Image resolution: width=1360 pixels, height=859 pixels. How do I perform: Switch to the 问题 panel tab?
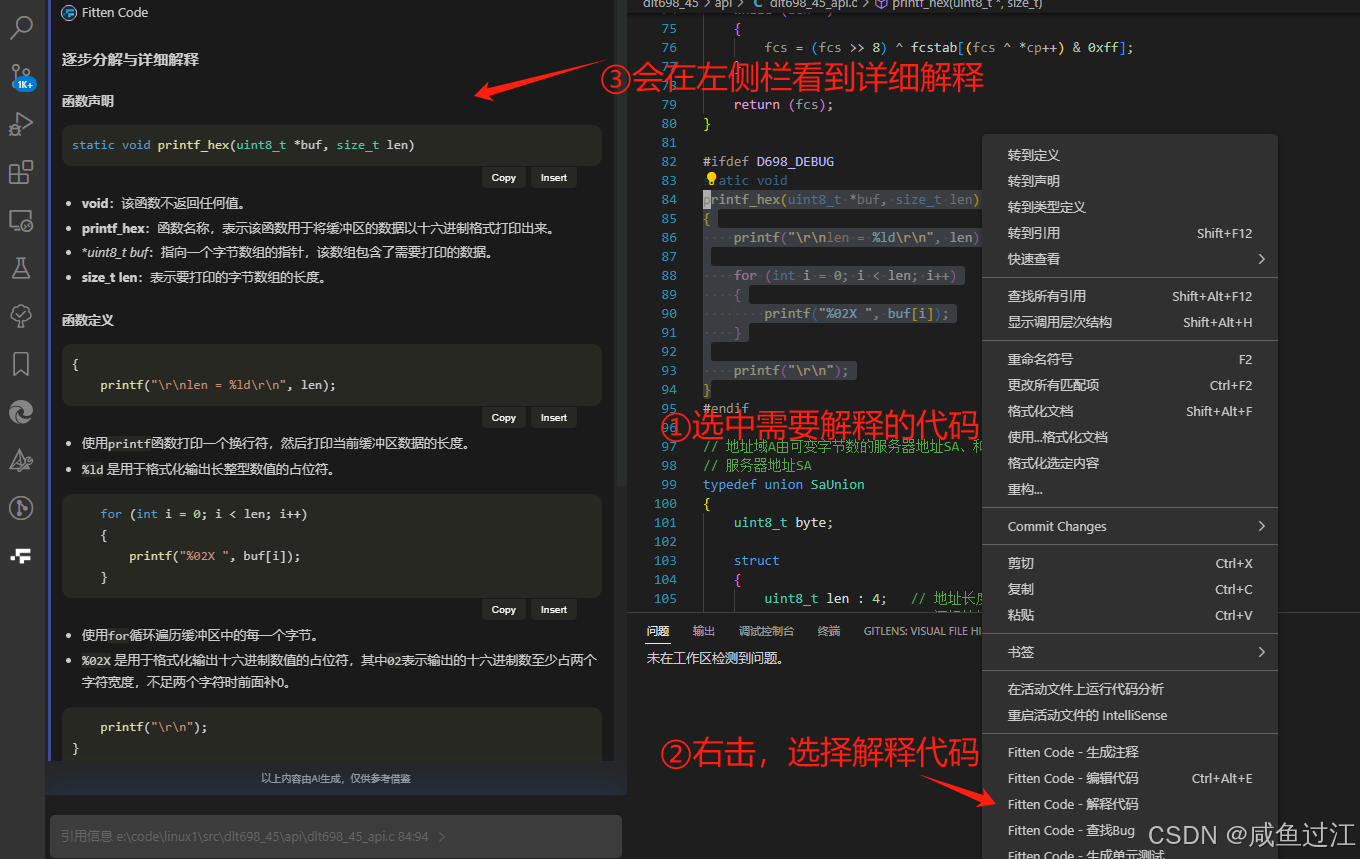click(657, 631)
